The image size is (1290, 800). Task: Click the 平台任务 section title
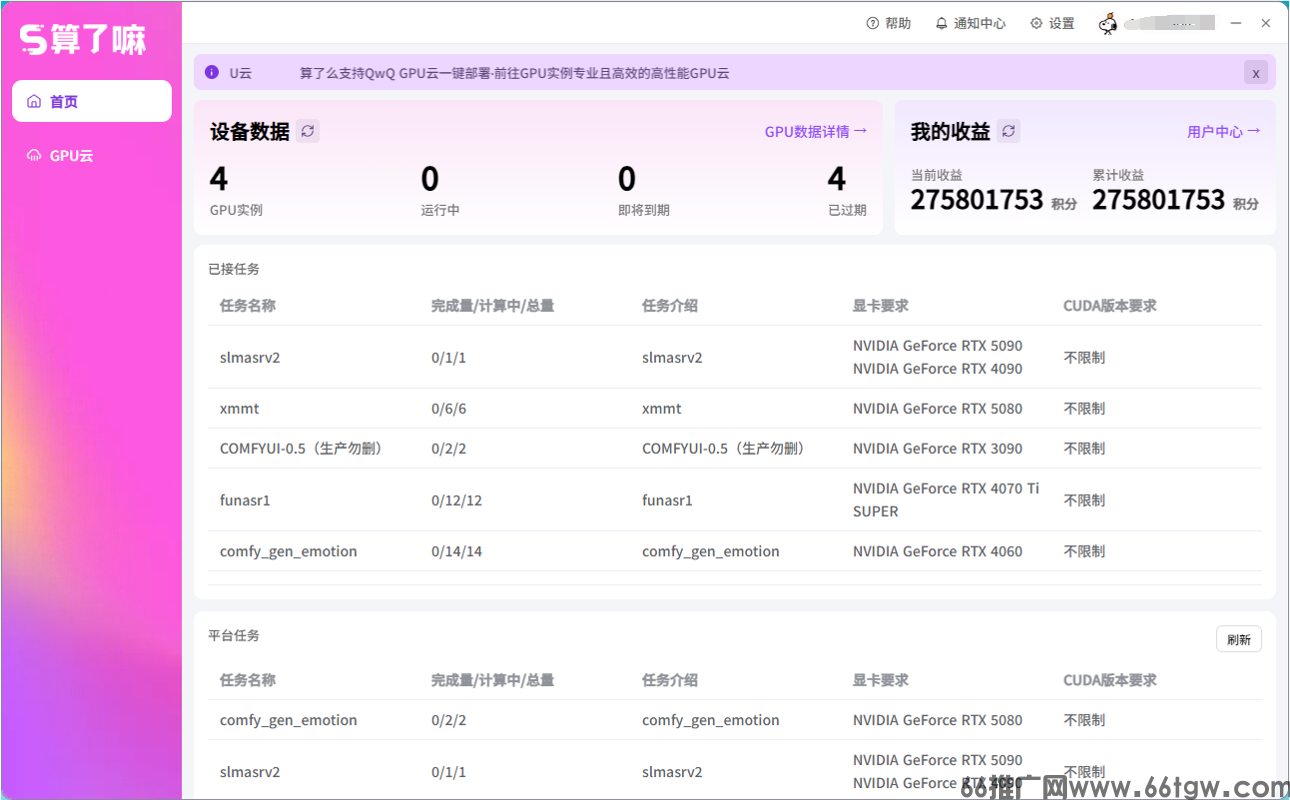coord(234,635)
